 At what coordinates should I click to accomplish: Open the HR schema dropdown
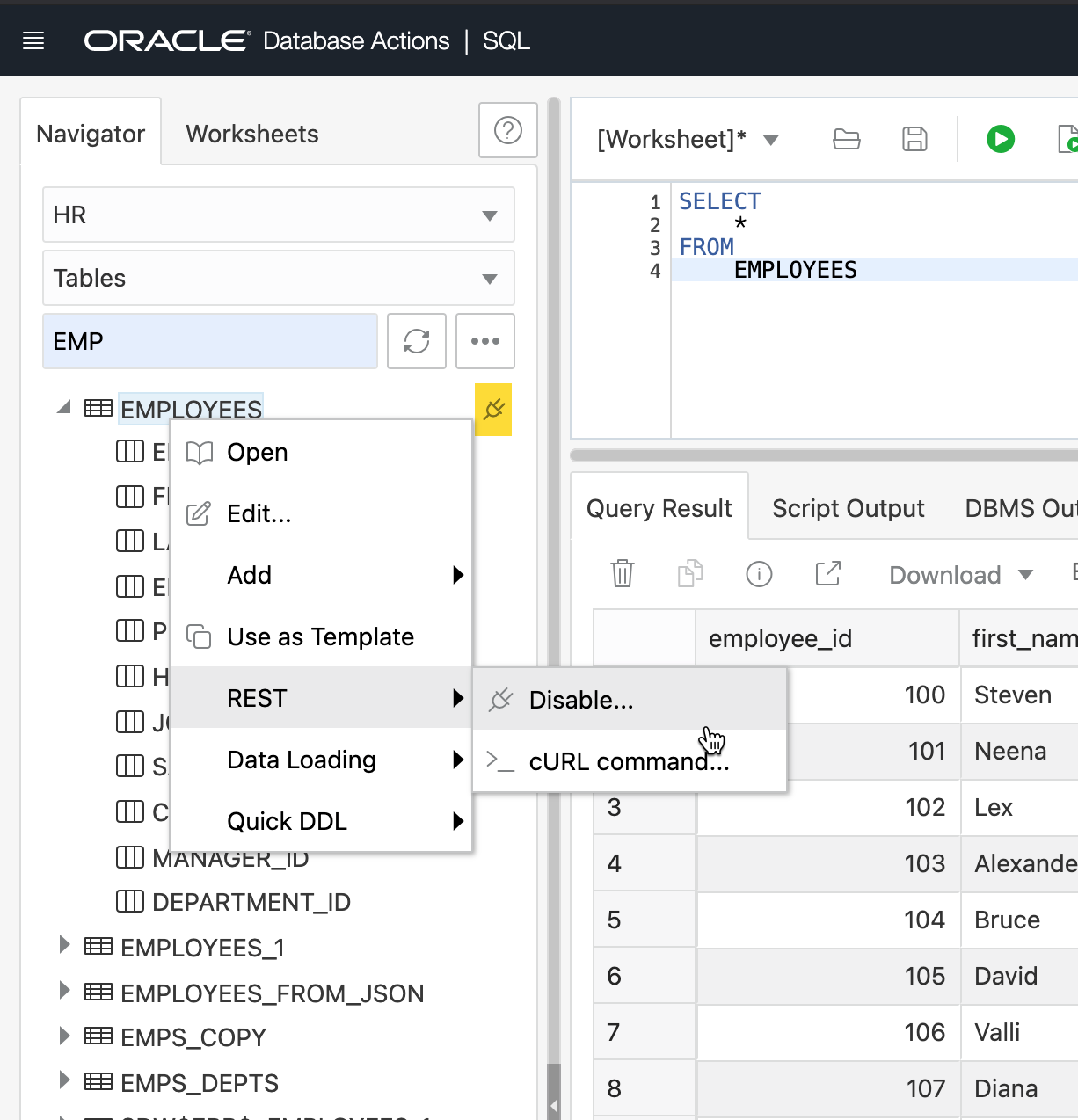pos(279,215)
